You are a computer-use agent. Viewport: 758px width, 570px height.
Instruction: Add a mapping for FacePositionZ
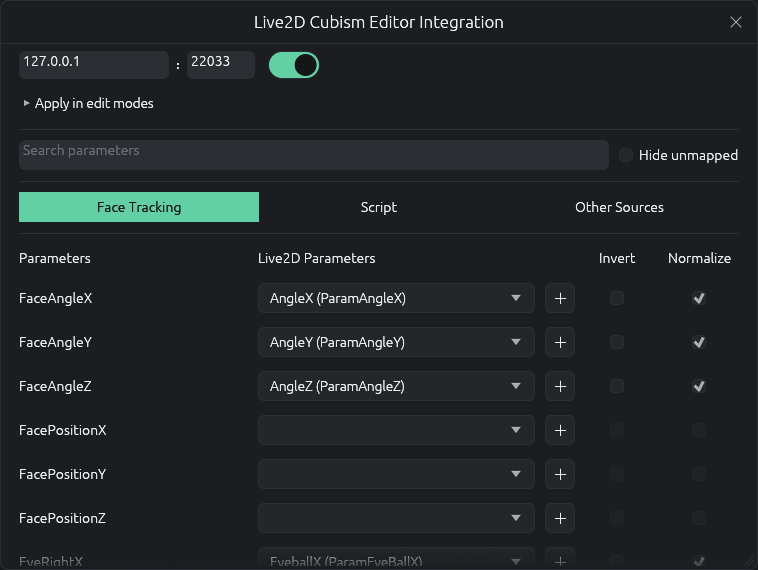tap(560, 518)
